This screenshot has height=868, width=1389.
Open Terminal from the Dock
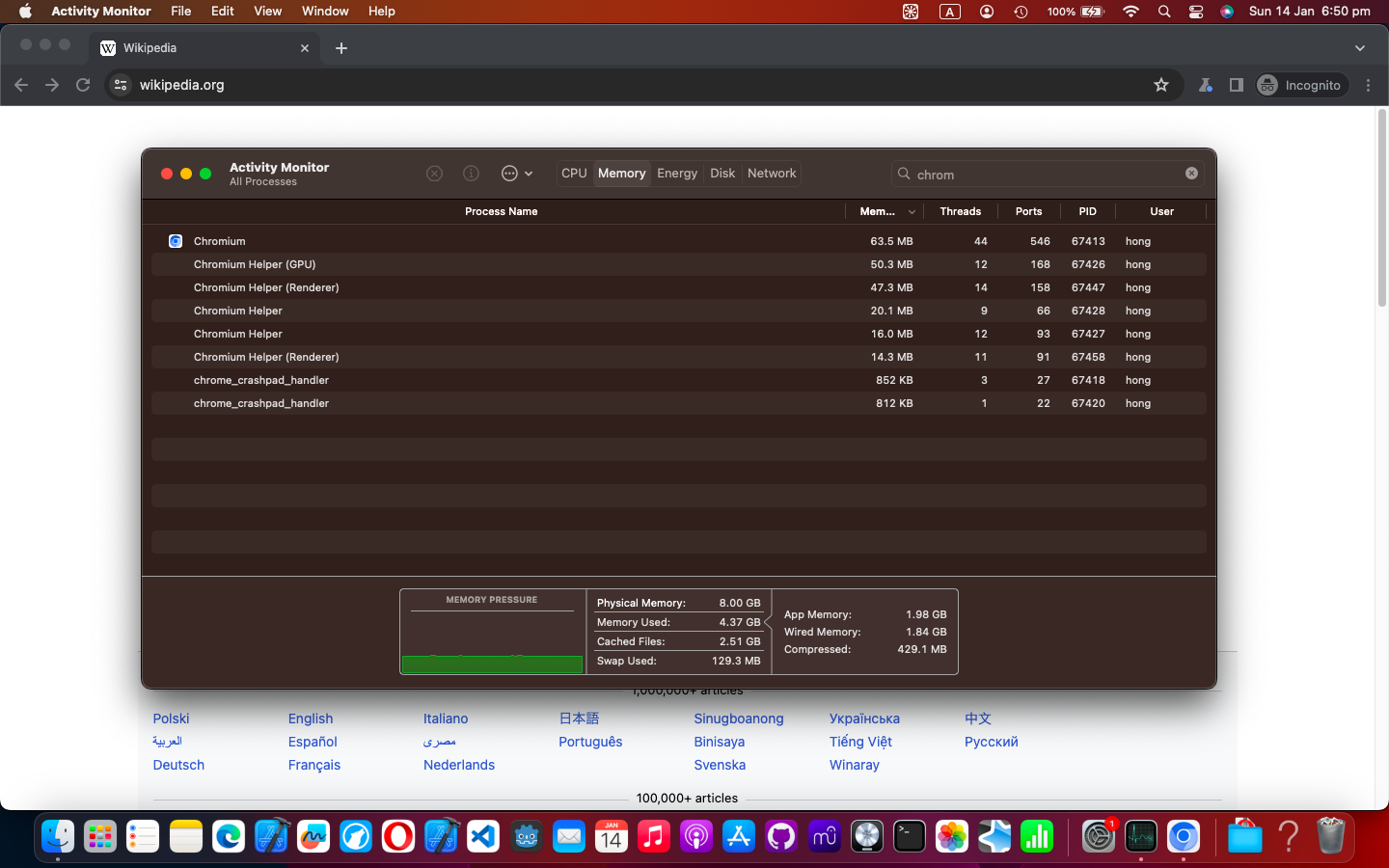[x=910, y=836]
